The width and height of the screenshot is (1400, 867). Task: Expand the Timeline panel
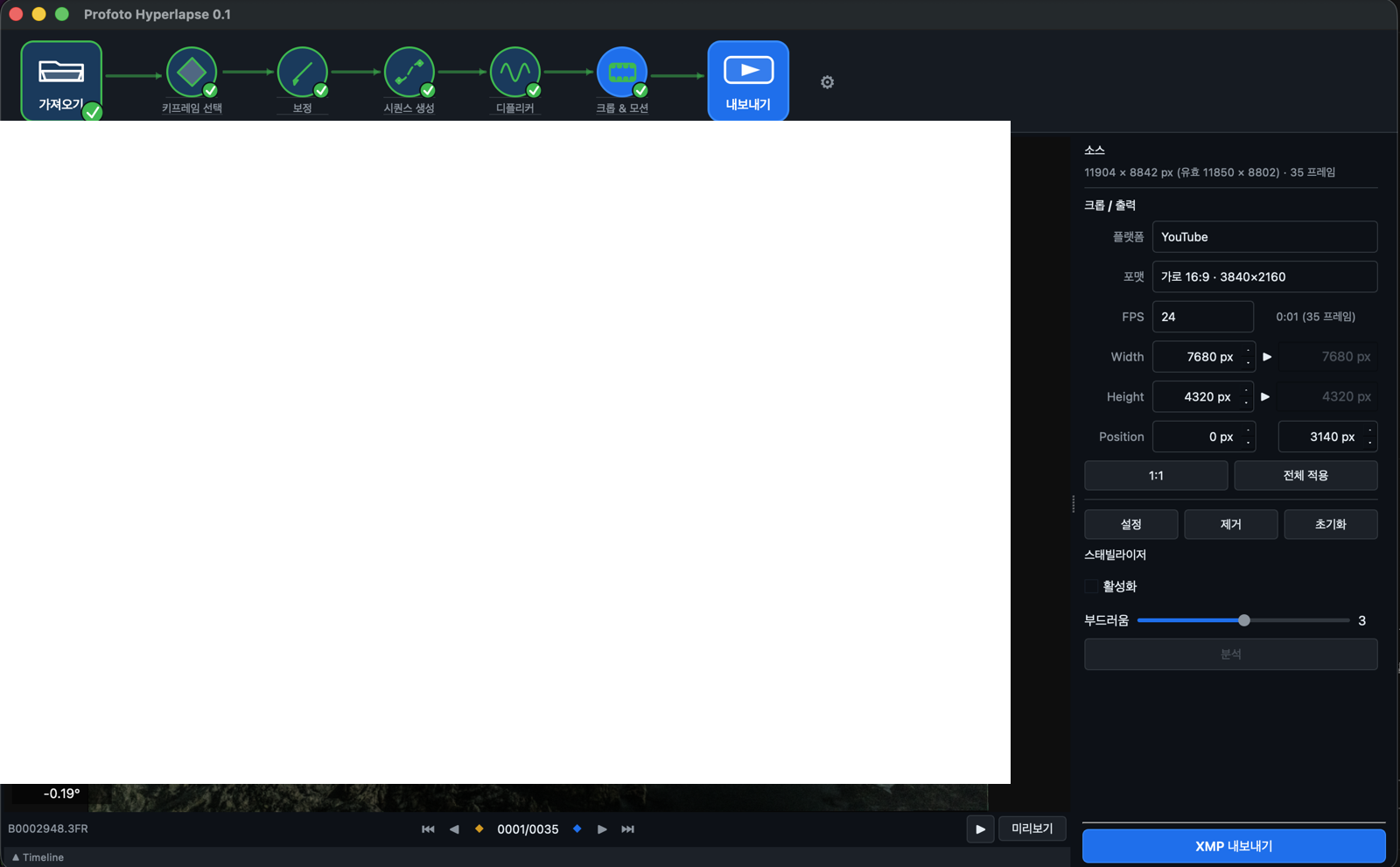click(38, 857)
